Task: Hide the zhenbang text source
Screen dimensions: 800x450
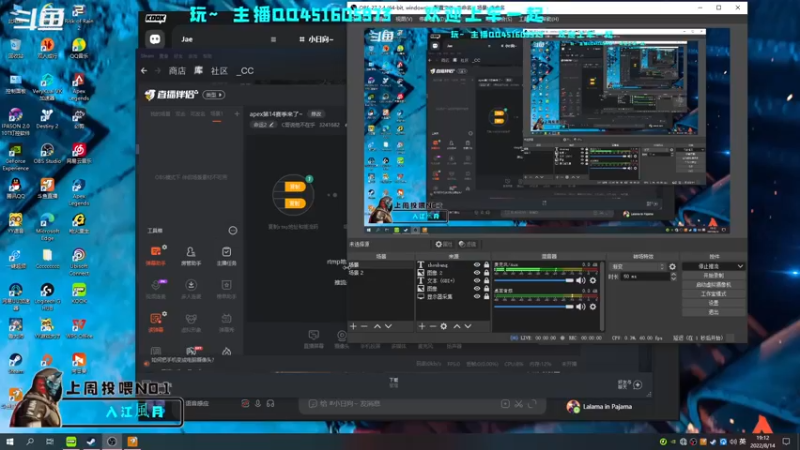Action: coord(477,265)
